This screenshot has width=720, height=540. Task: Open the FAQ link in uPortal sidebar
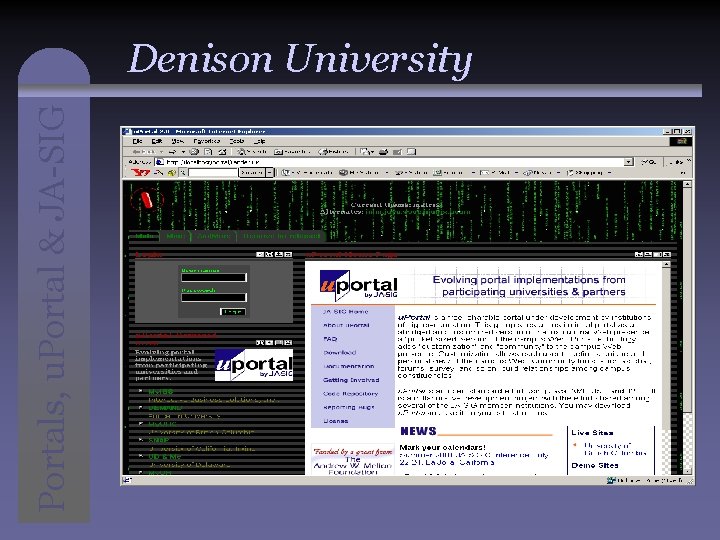click(330, 339)
